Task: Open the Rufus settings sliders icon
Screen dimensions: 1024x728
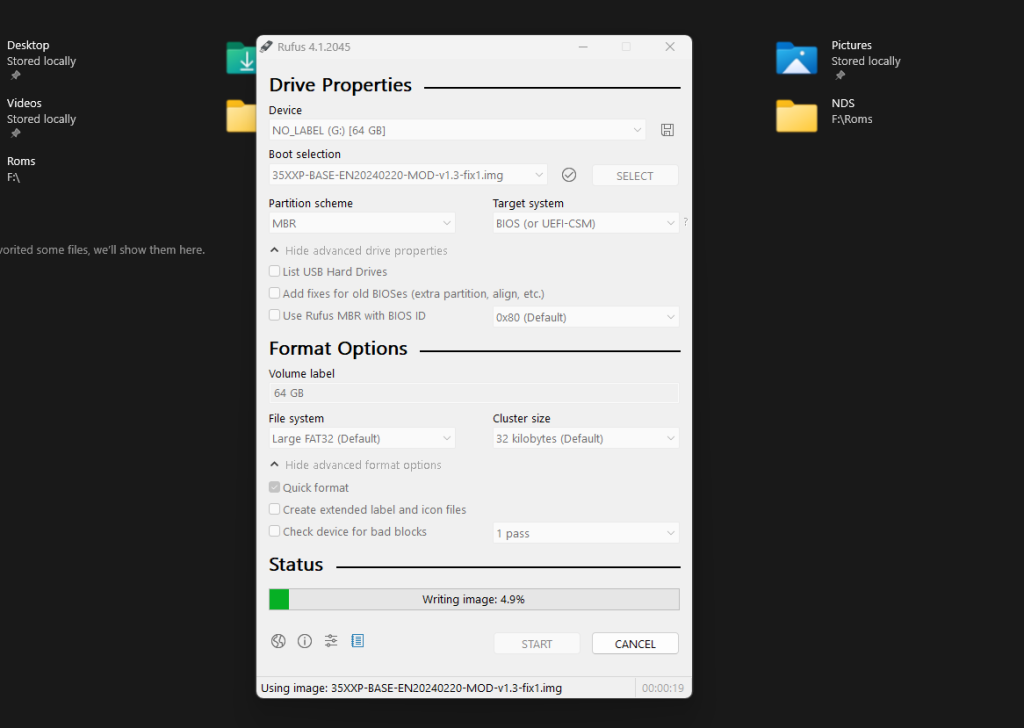Action: click(331, 641)
